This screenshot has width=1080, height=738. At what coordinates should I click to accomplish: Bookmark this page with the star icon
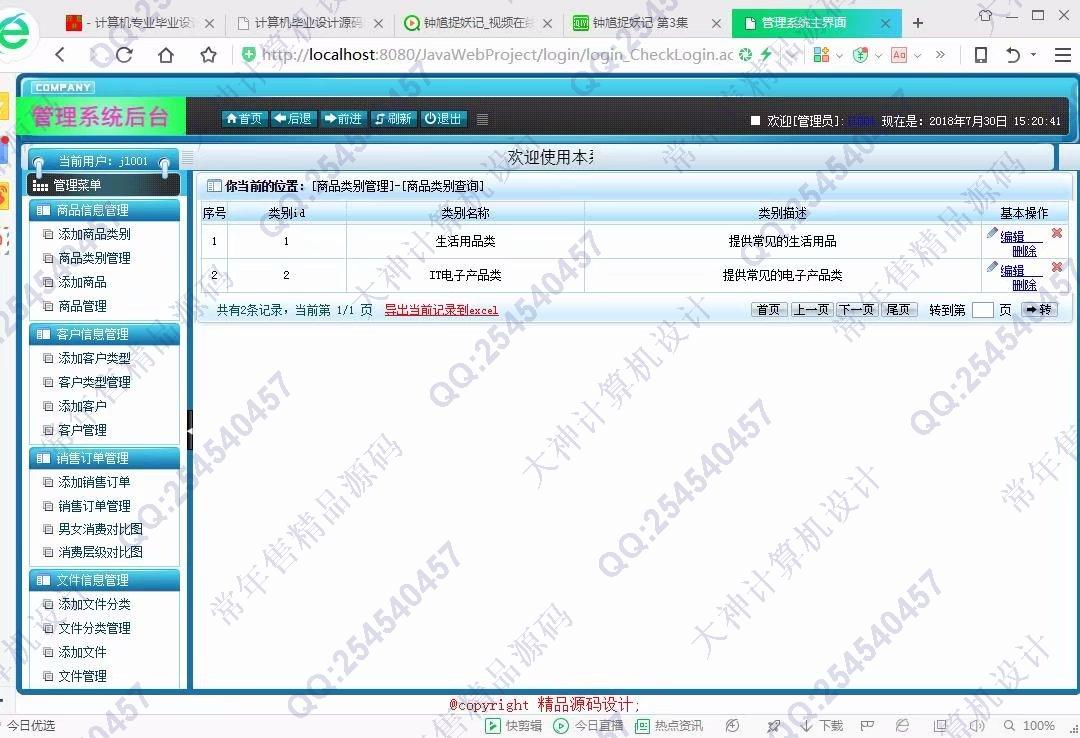tap(208, 54)
